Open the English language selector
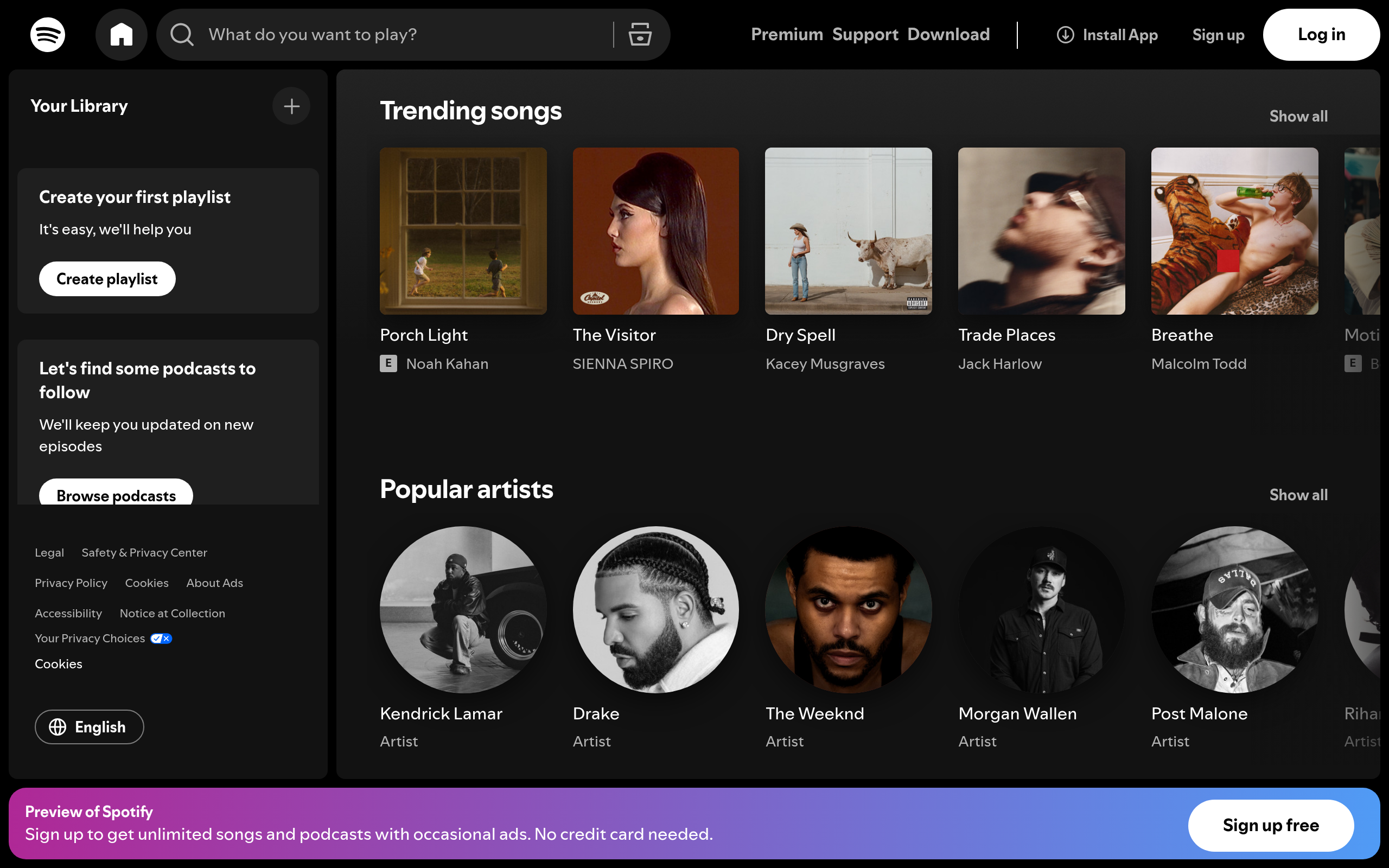Image resolution: width=1389 pixels, height=868 pixels. point(89,727)
